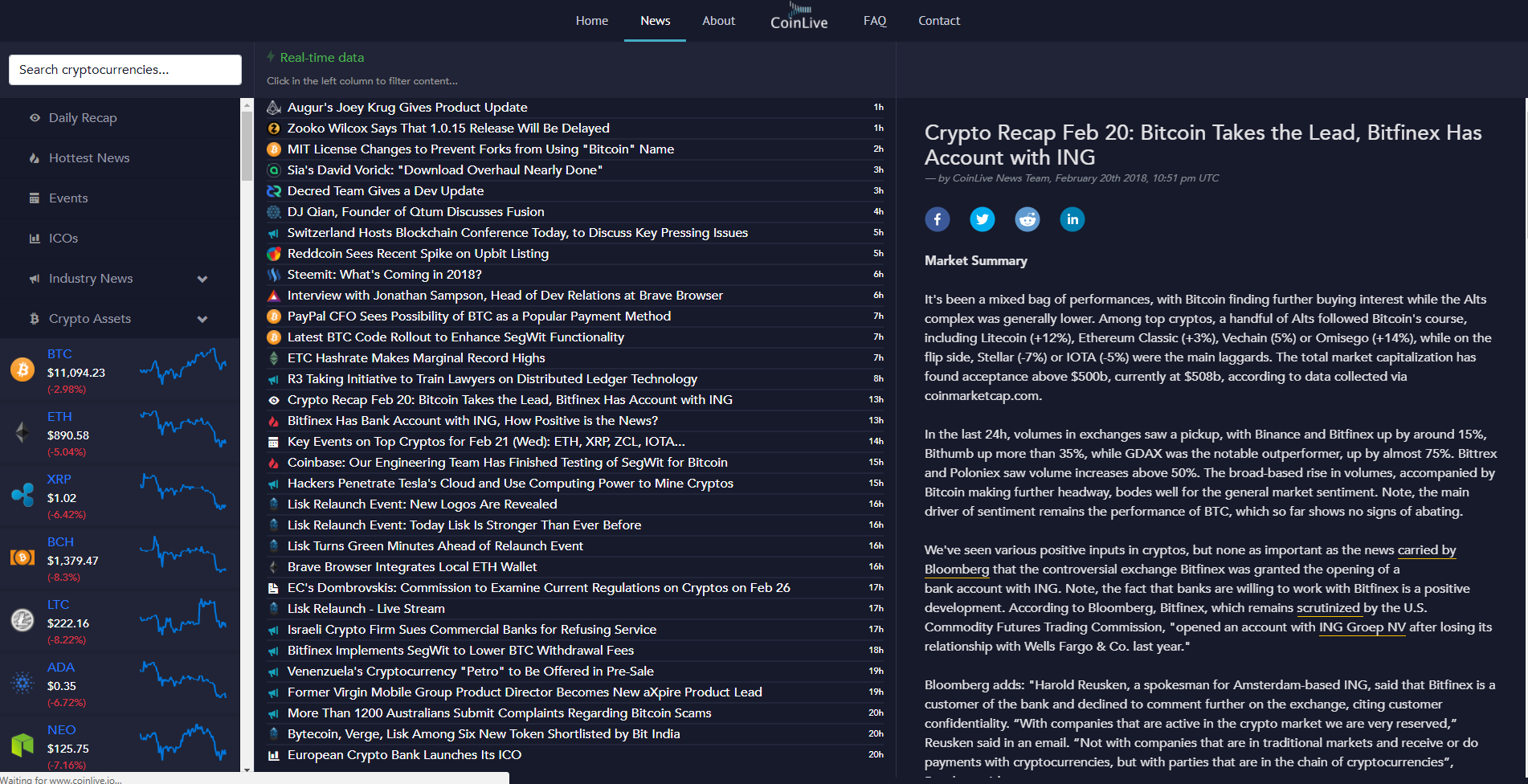Image resolution: width=1528 pixels, height=784 pixels.
Task: Open the Daily Recap section
Action: click(83, 118)
